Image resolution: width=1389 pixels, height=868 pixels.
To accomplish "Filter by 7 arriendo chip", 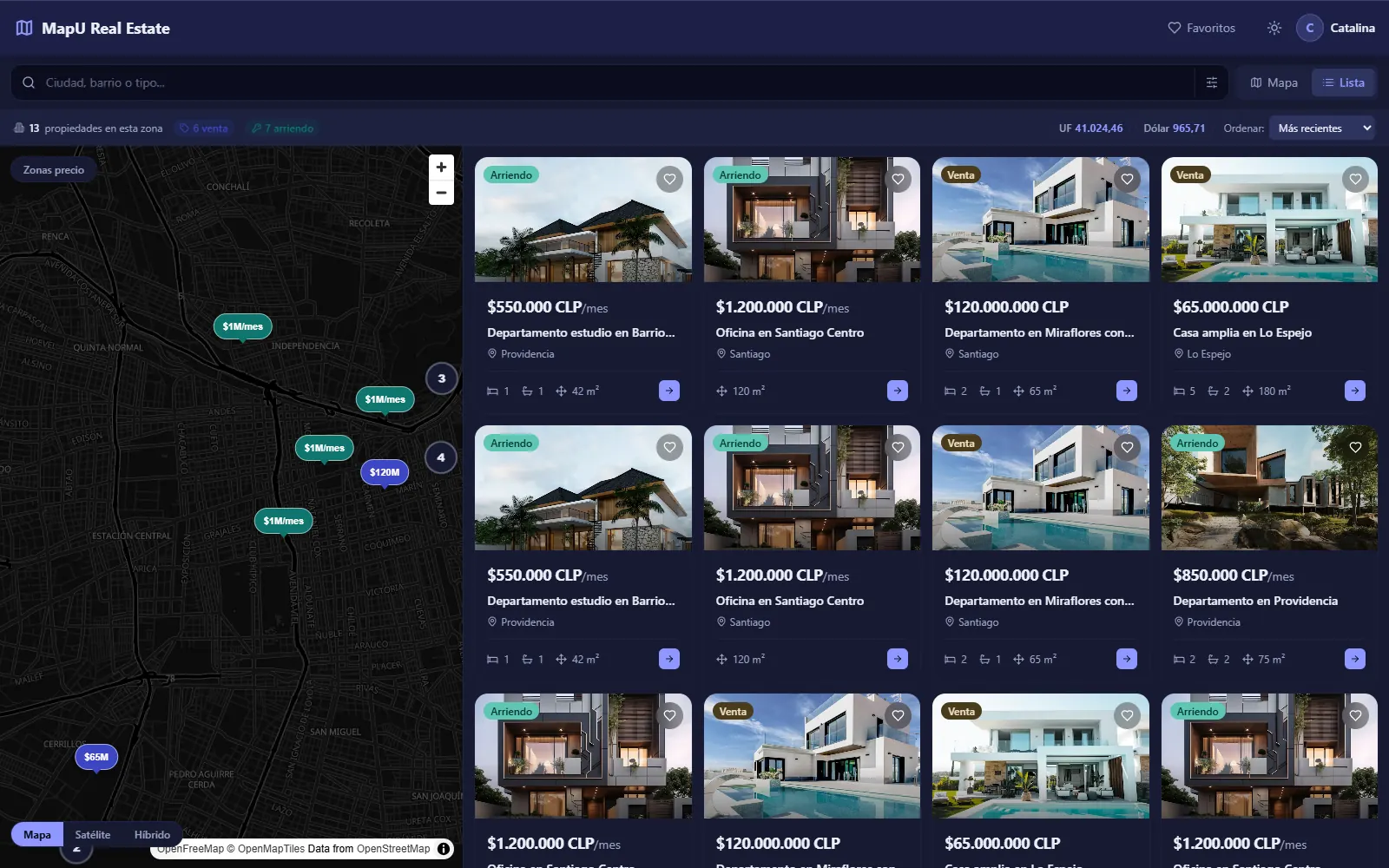I will [282, 128].
